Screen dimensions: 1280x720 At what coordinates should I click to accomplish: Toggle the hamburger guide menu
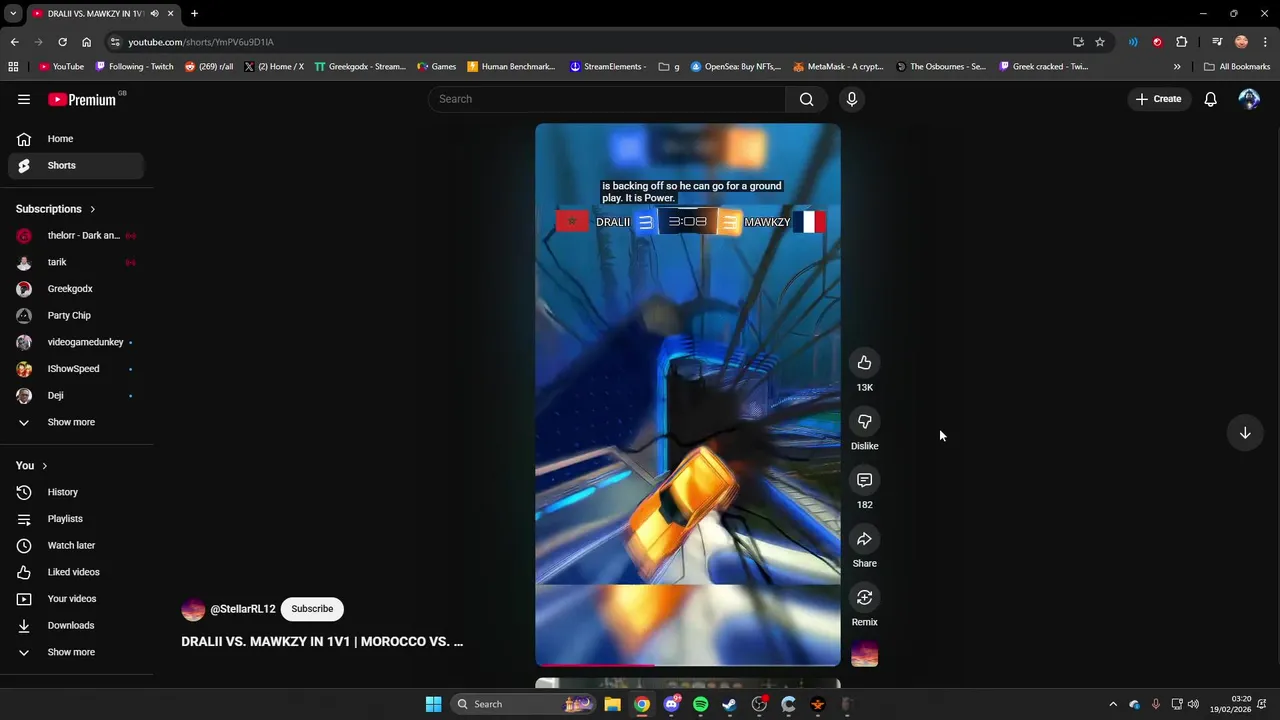tap(24, 99)
